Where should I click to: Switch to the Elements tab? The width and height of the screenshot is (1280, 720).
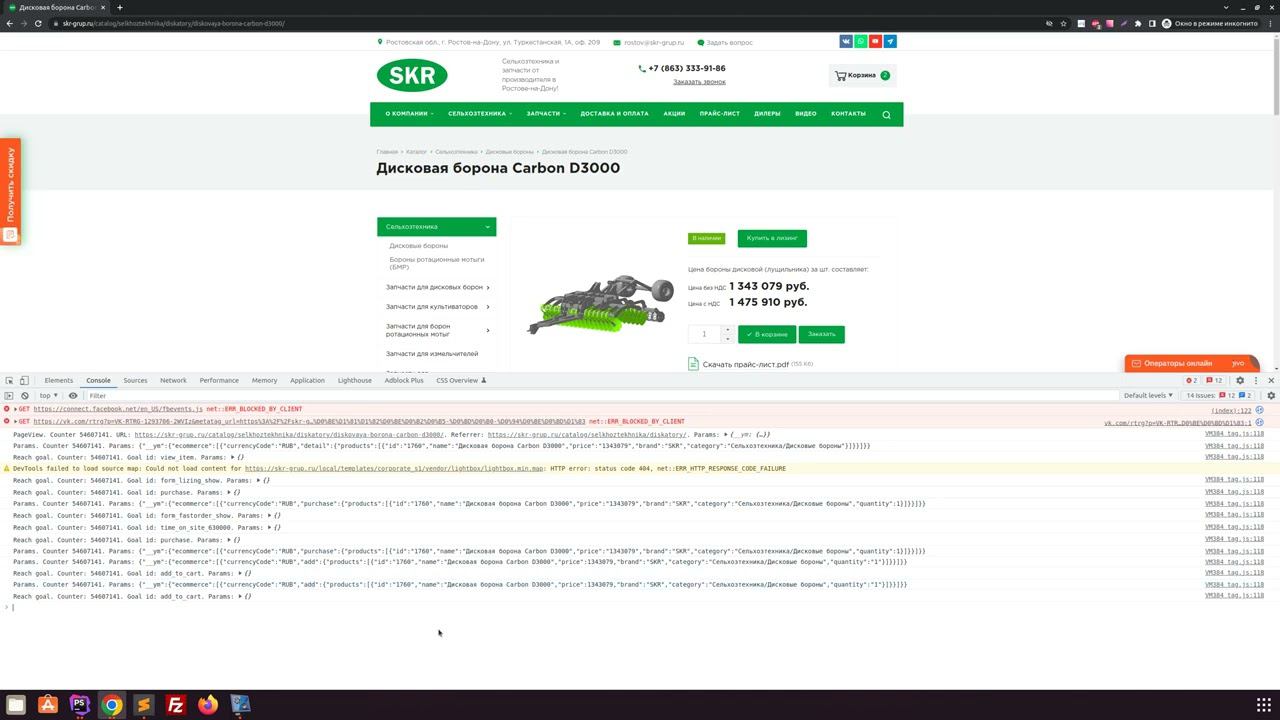tap(59, 380)
